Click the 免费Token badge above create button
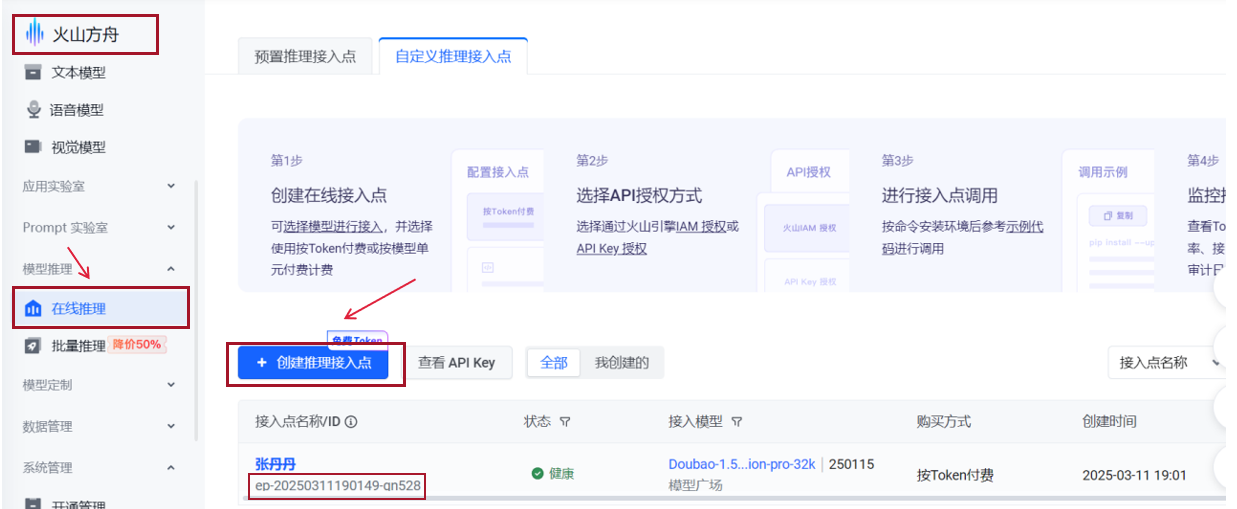 point(357,340)
